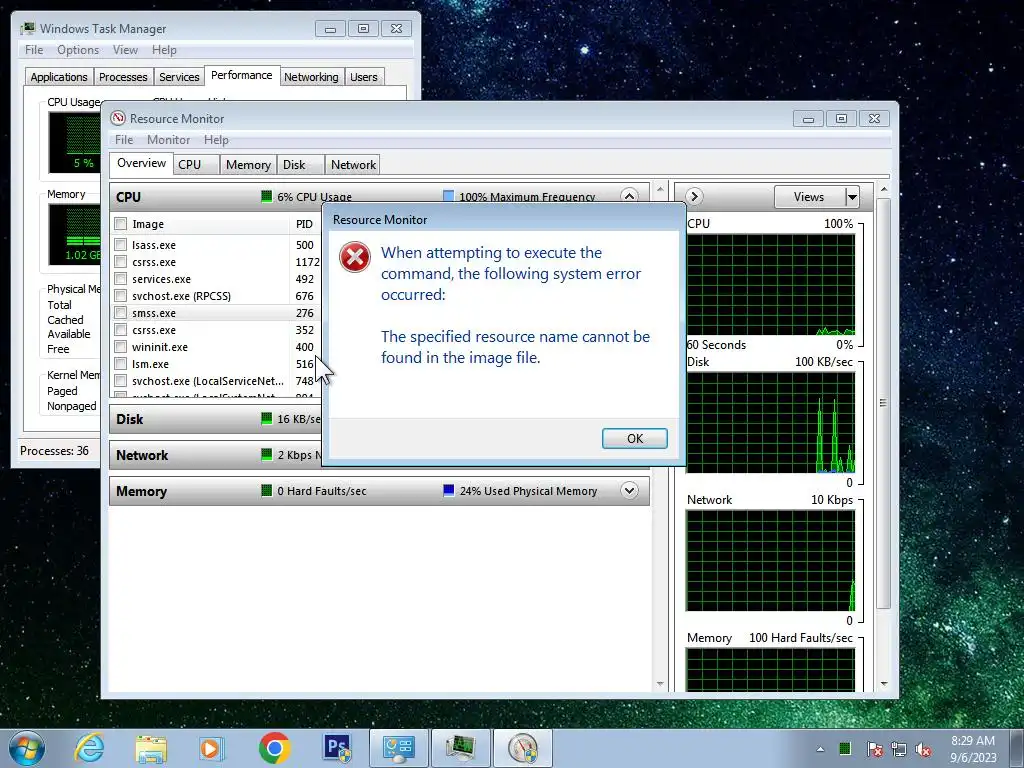The height and width of the screenshot is (768, 1024).
Task: Check the services.exe checkbox
Action: point(120,279)
